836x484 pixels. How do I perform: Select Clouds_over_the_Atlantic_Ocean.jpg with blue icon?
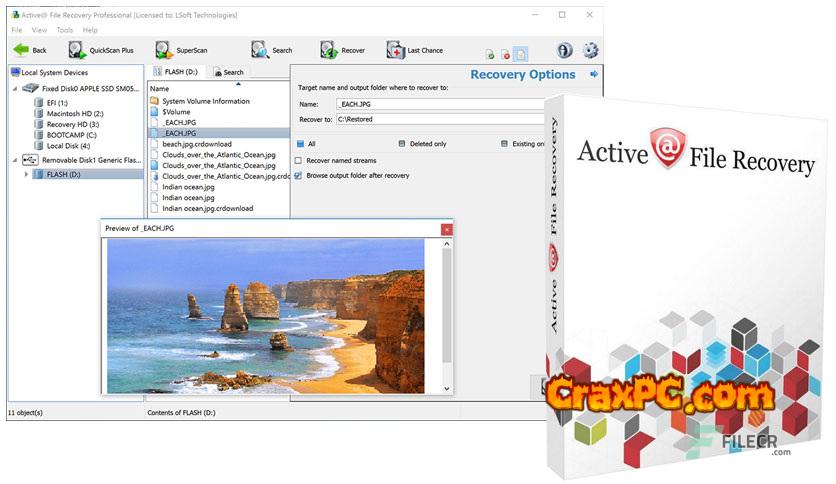click(213, 165)
